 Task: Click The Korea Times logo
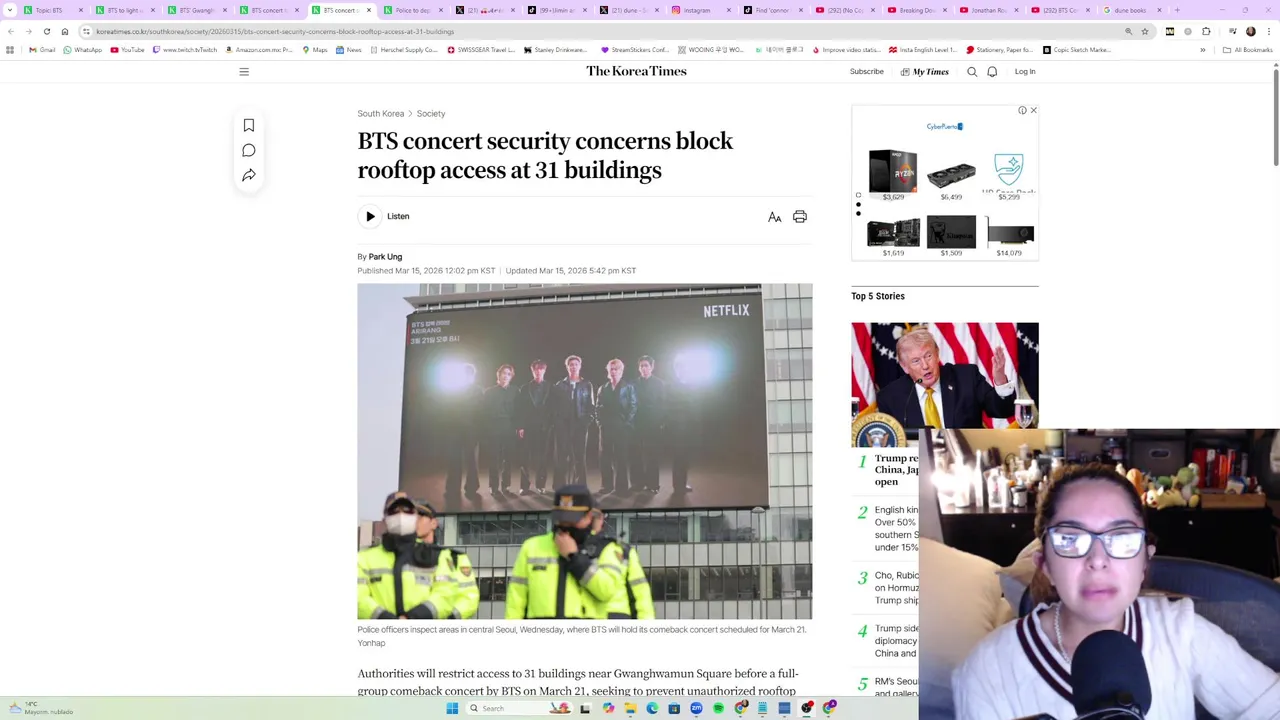(636, 71)
